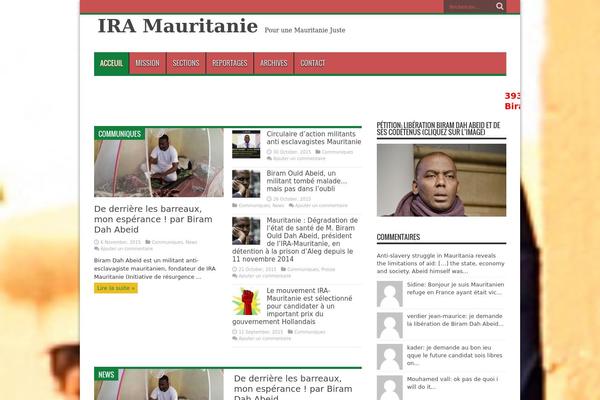Focus the Rechercher search field
The width and height of the screenshot is (600, 400).
pos(469,7)
